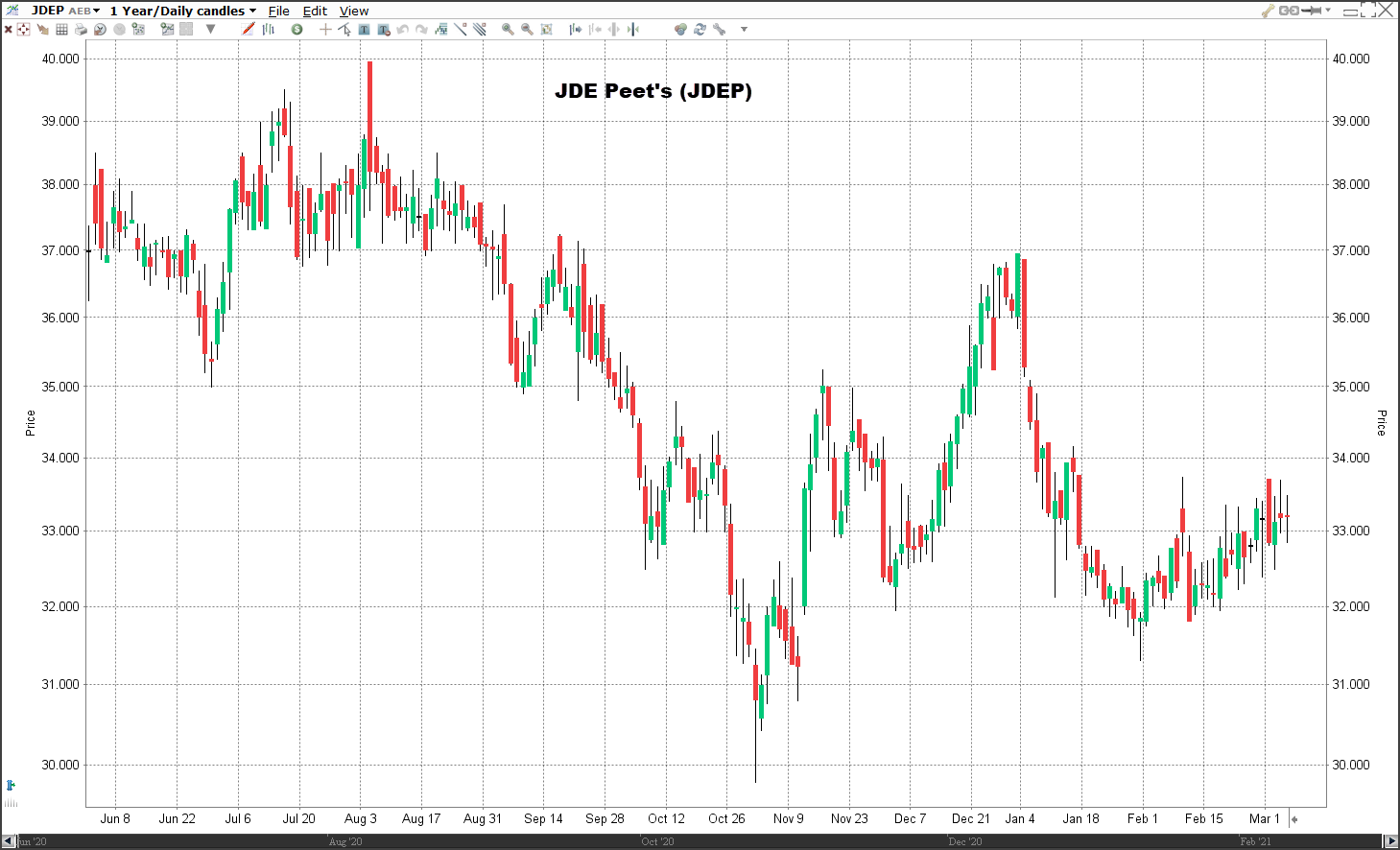Click the Oct '20 marker on timeline bar

[658, 841]
